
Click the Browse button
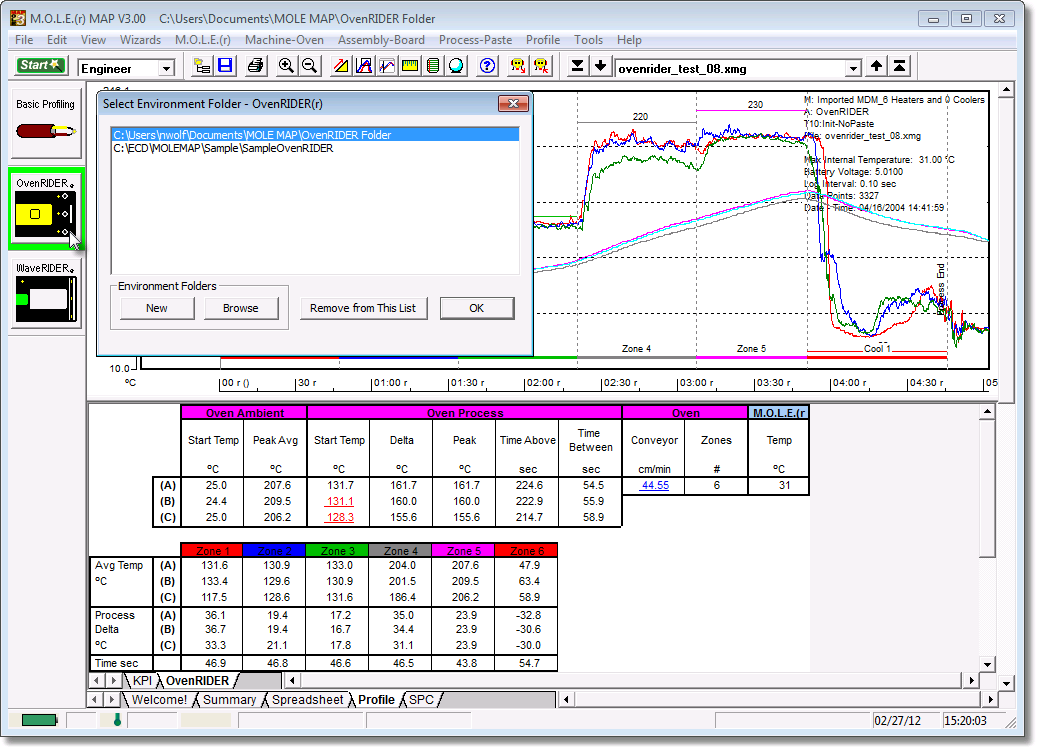point(241,308)
